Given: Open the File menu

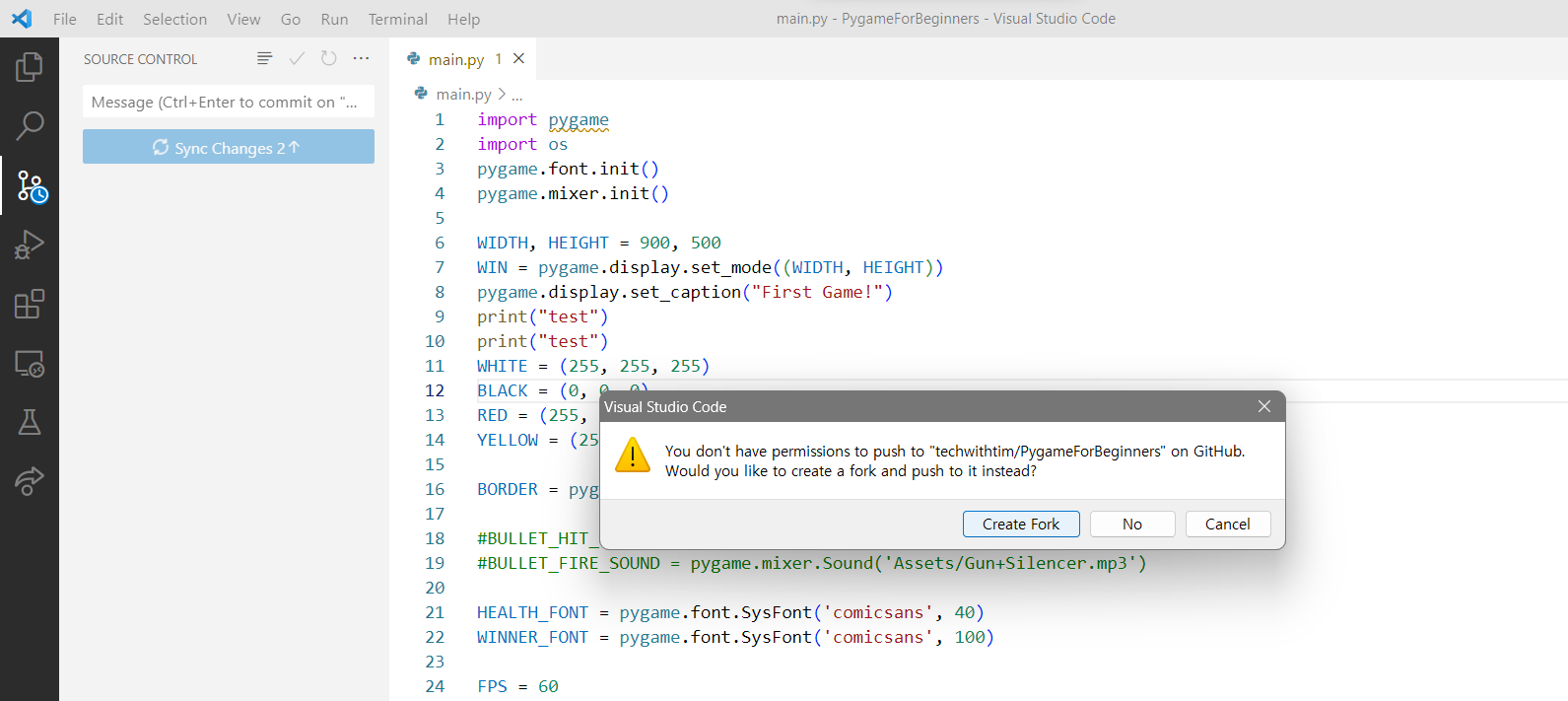Looking at the screenshot, I should (65, 19).
